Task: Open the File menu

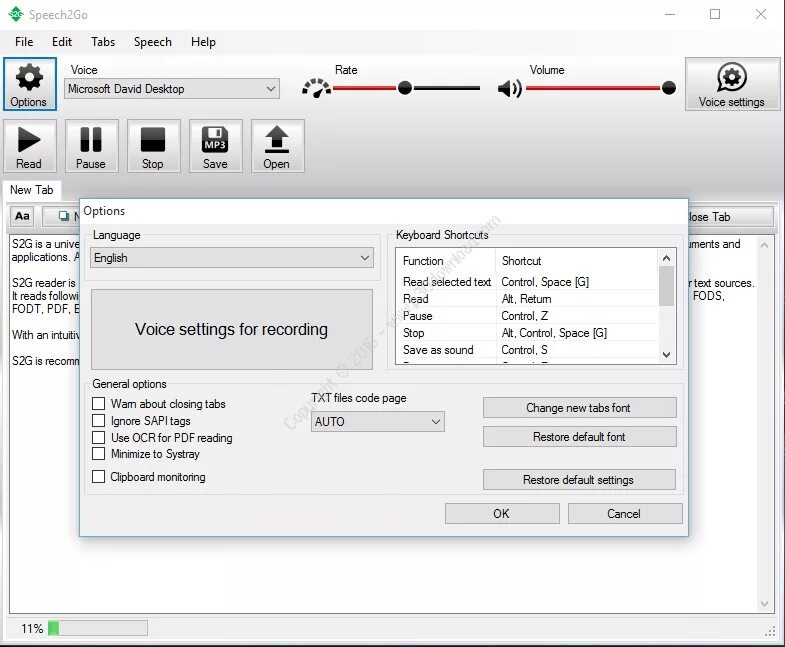Action: (24, 42)
